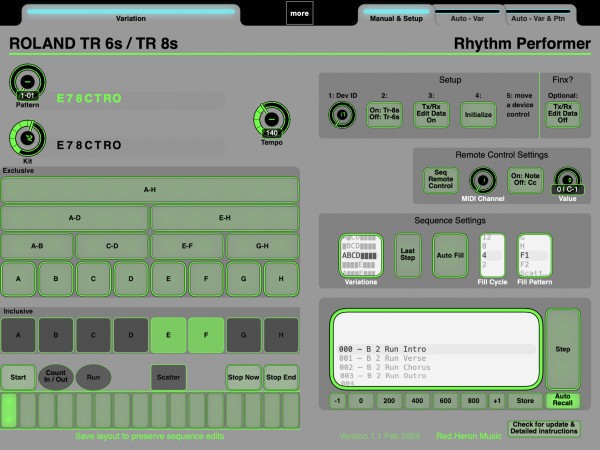
Task: Jump to sequence position 200
Action: click(389, 401)
